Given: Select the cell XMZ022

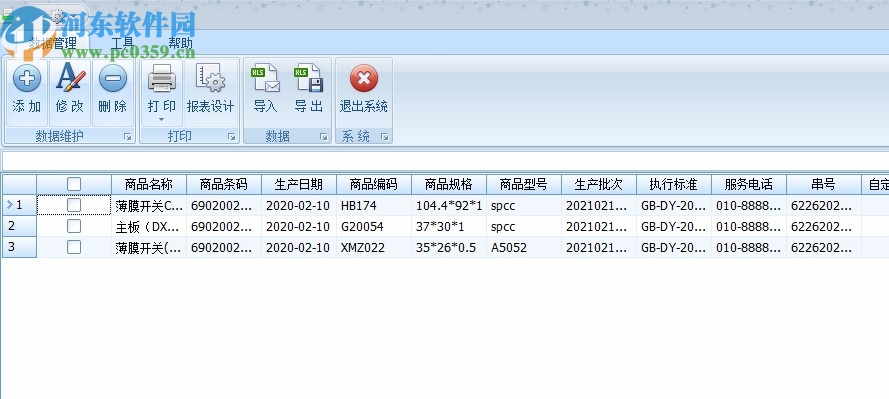Looking at the screenshot, I should click(x=374, y=247).
